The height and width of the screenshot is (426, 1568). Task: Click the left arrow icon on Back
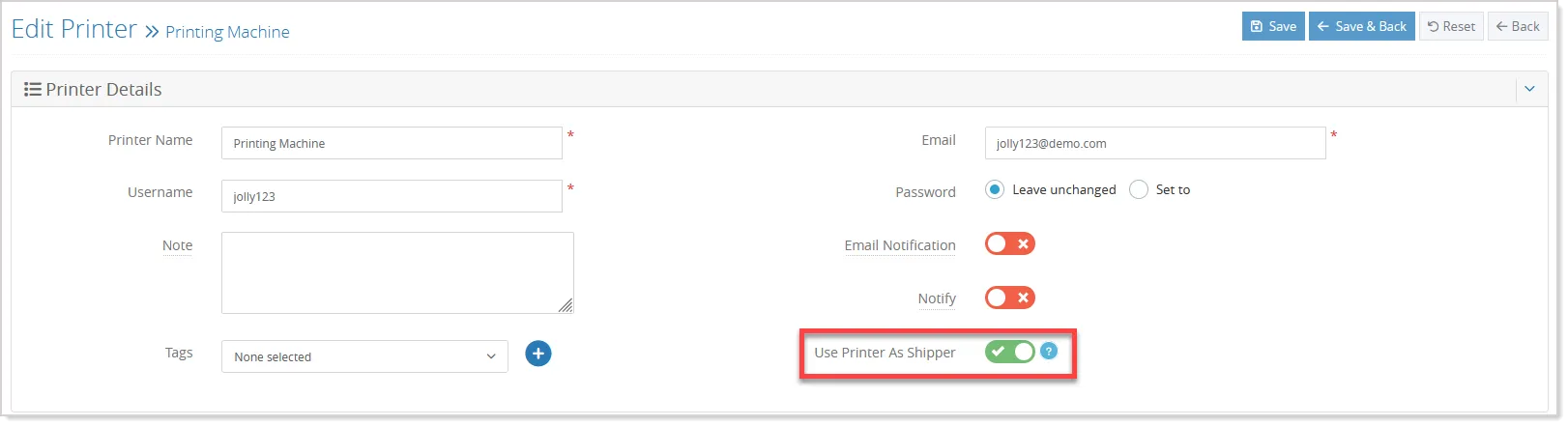coord(1502,26)
